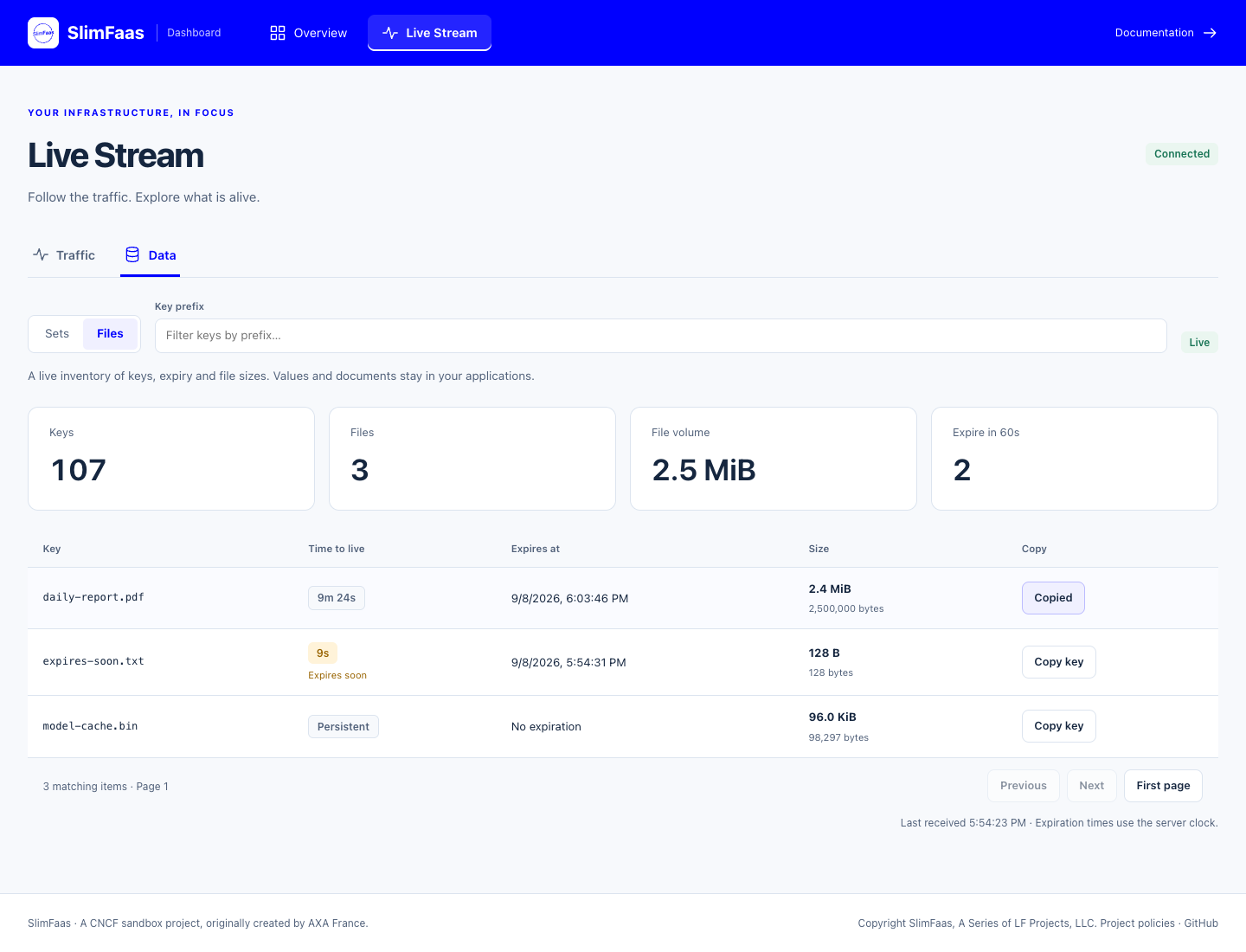The height and width of the screenshot is (952, 1246).
Task: Switch to the Traffic tab
Action: pos(64,255)
